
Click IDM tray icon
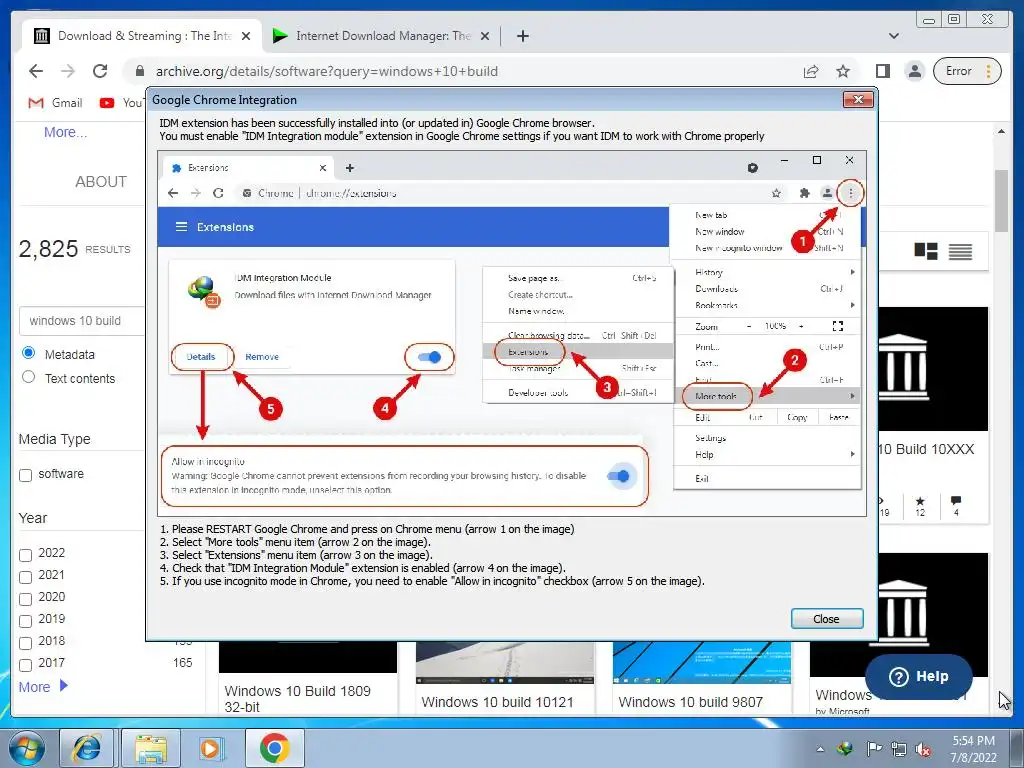point(845,749)
